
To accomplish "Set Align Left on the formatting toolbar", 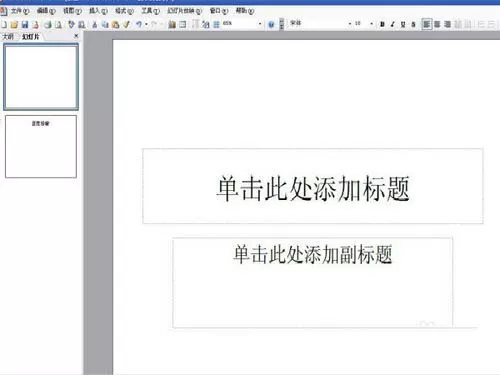I will [x=426, y=24].
